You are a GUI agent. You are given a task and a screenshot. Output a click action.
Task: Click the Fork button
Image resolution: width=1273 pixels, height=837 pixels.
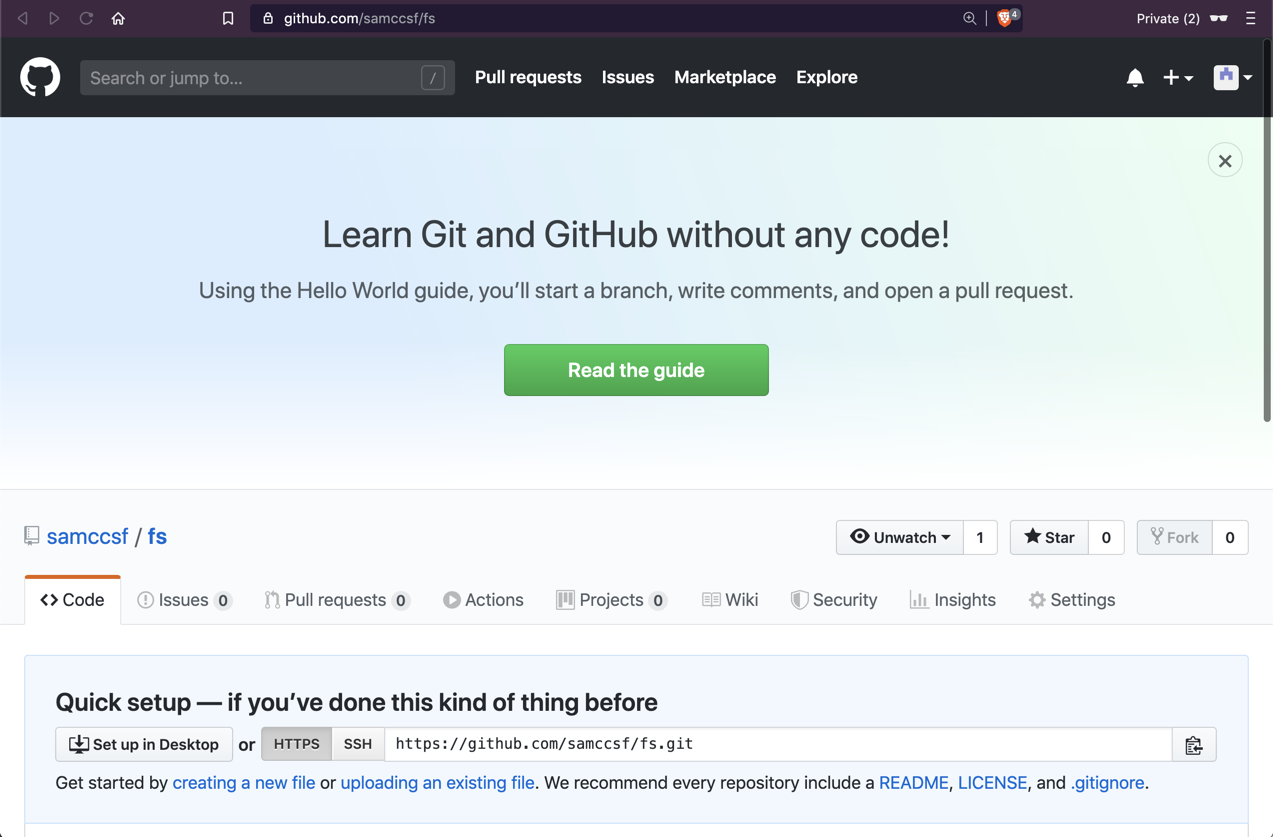pos(1175,537)
